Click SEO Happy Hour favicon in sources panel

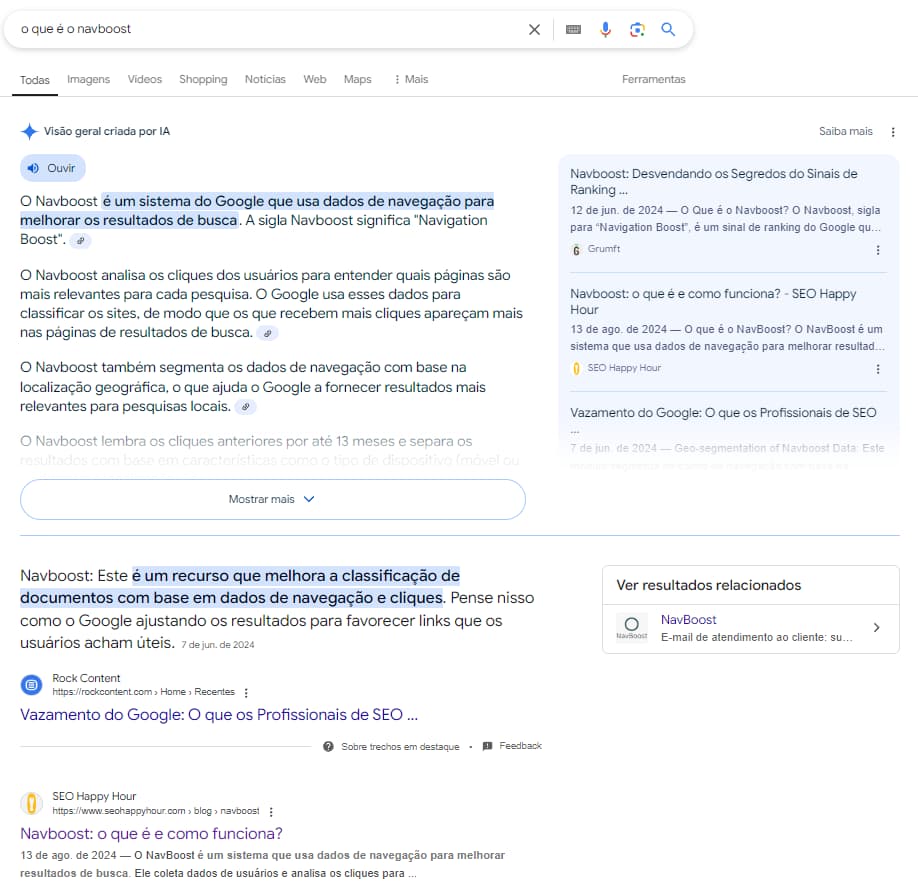click(x=576, y=368)
